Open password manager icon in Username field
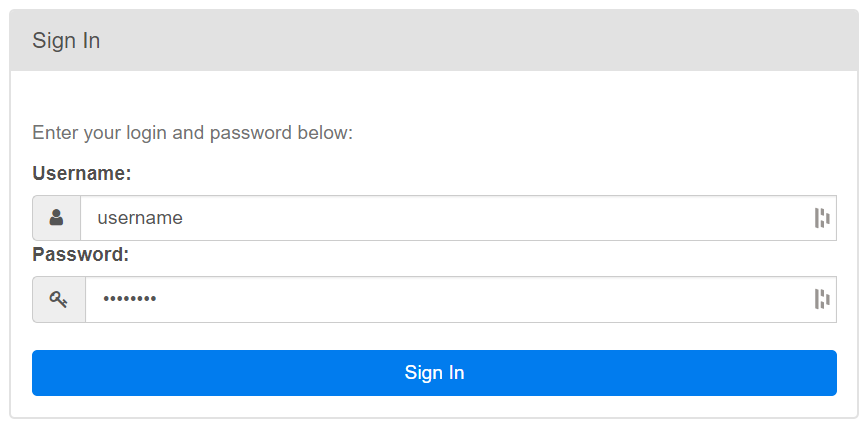The image size is (867, 427). 822,218
